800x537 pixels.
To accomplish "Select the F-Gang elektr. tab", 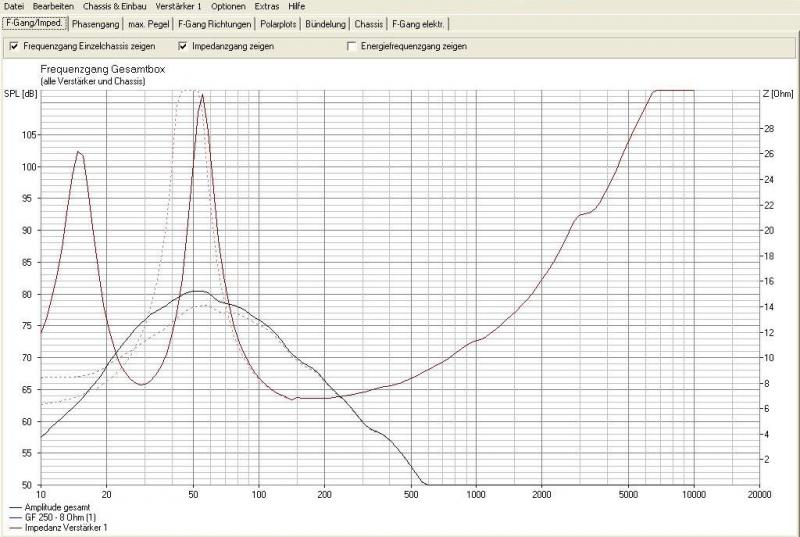I will point(419,23).
